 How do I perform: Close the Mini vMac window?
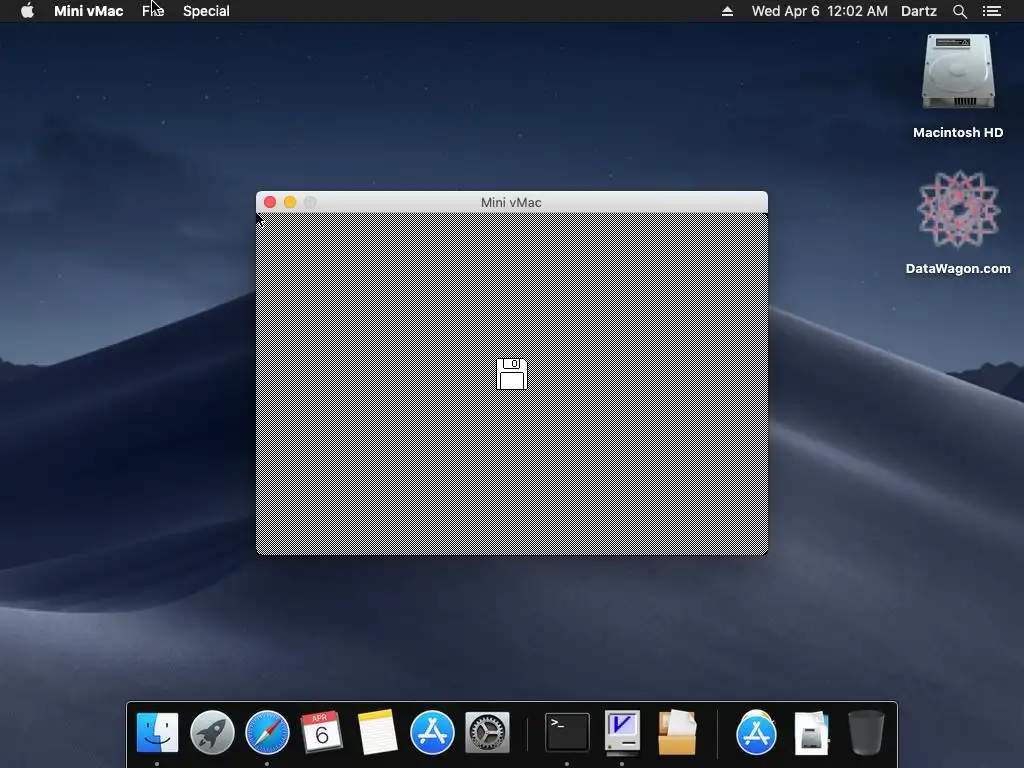[270, 202]
